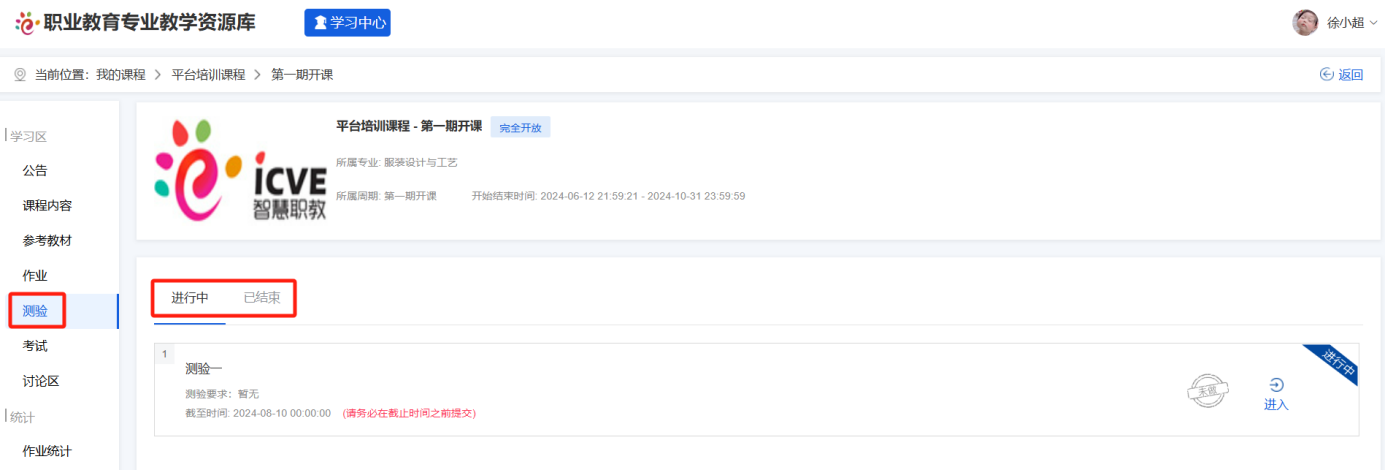
Task: Switch to the 已结束 tab
Action: click(x=262, y=298)
